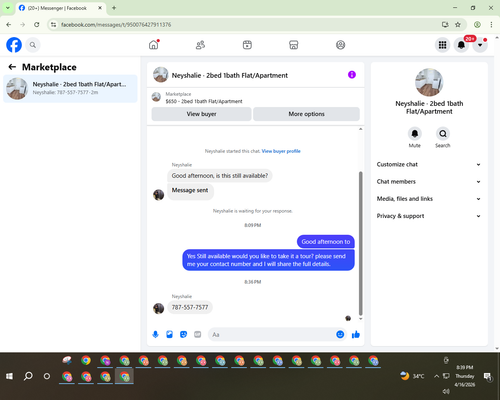
Task: Open Chrome profile avatar icon
Action: coord(477,24)
